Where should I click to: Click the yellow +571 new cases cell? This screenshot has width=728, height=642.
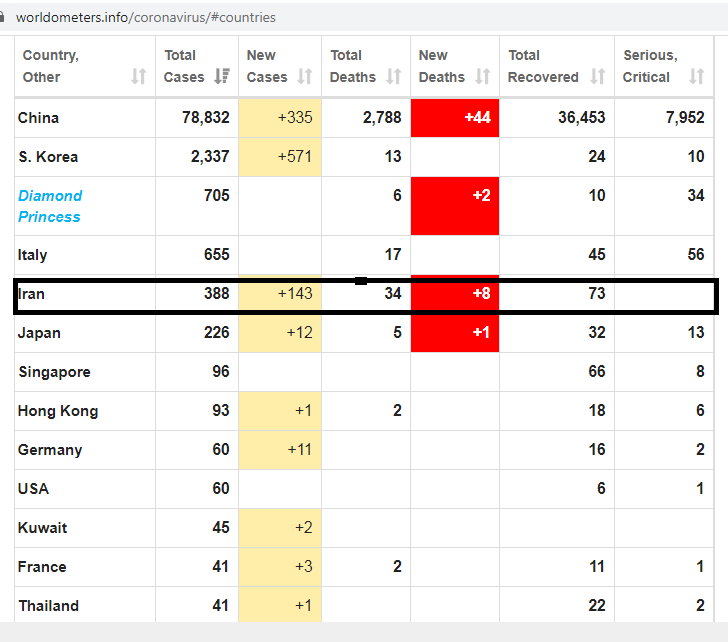click(x=280, y=157)
